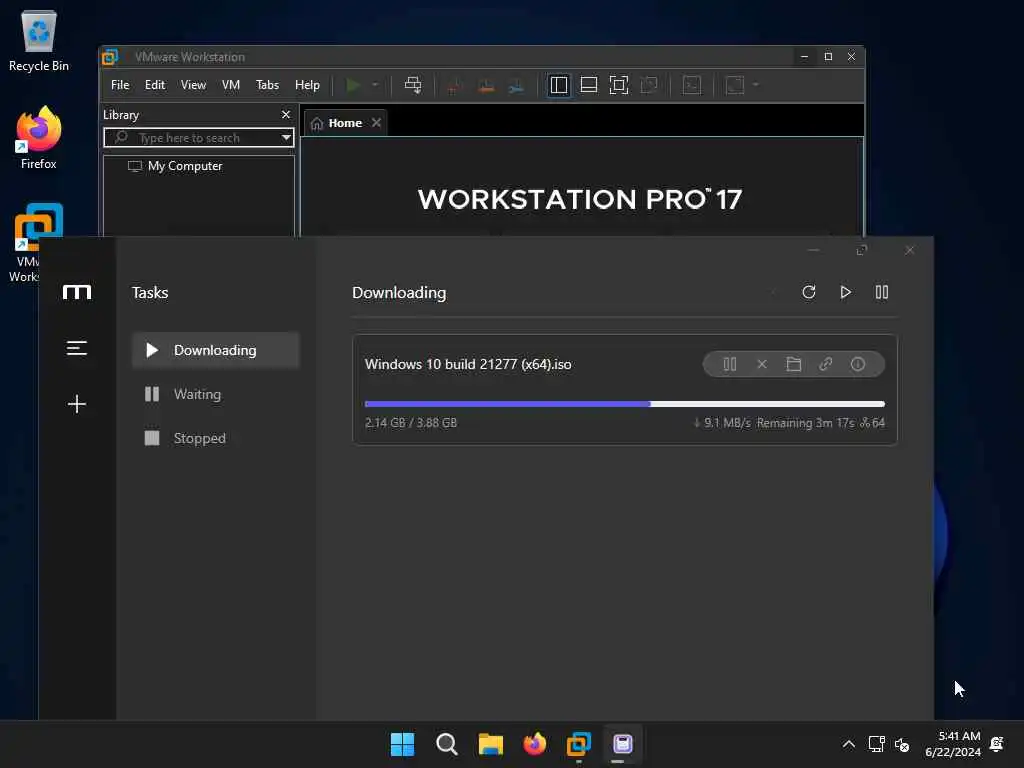Open the hamburger menu in download manager sidebar
The width and height of the screenshot is (1024, 768).
77,348
